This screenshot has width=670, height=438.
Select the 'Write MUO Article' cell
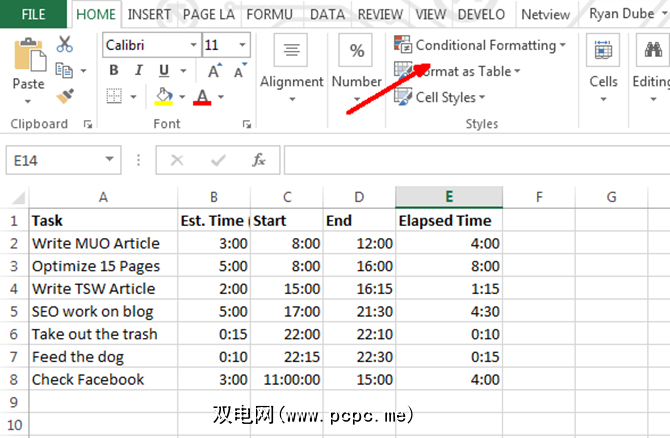click(103, 243)
